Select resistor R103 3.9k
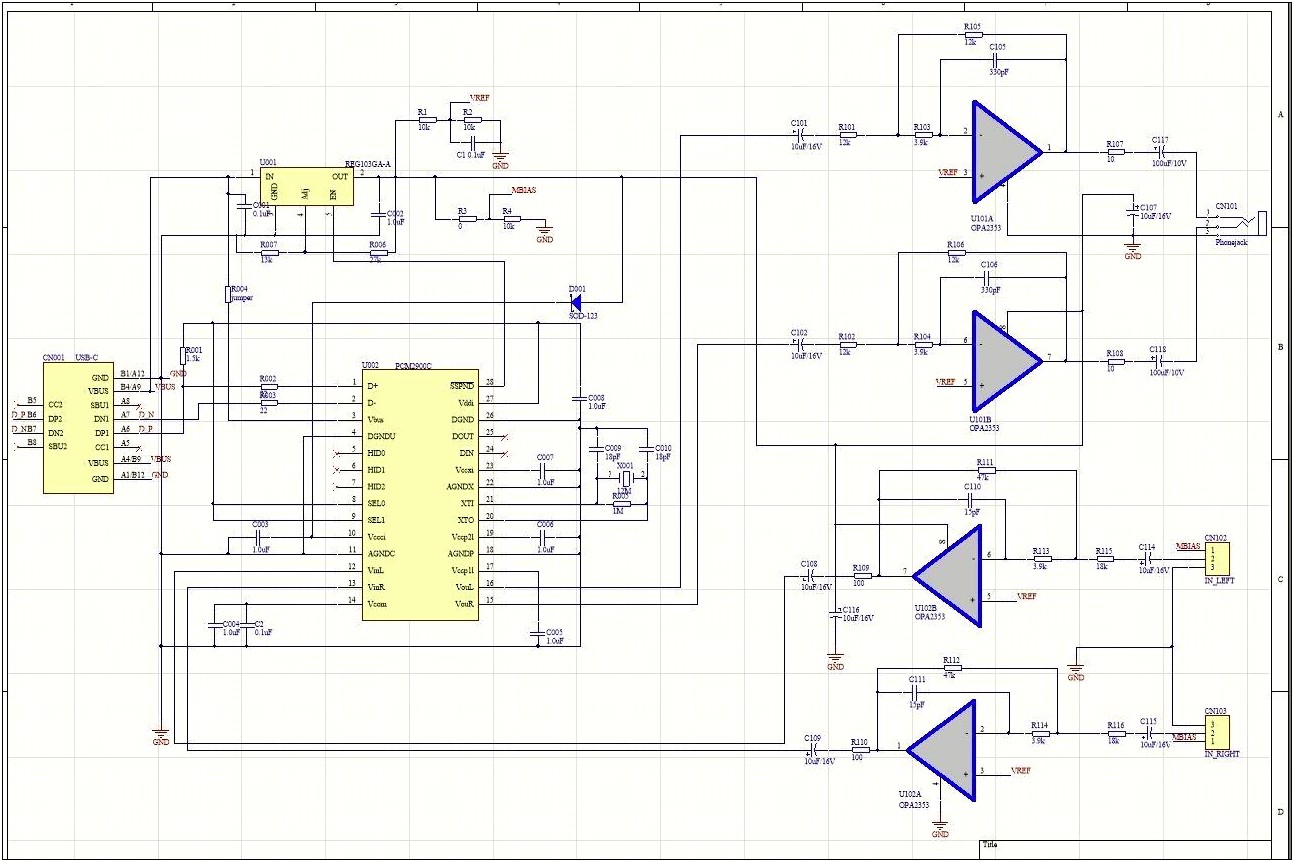The image size is (1294, 862). pos(922,135)
